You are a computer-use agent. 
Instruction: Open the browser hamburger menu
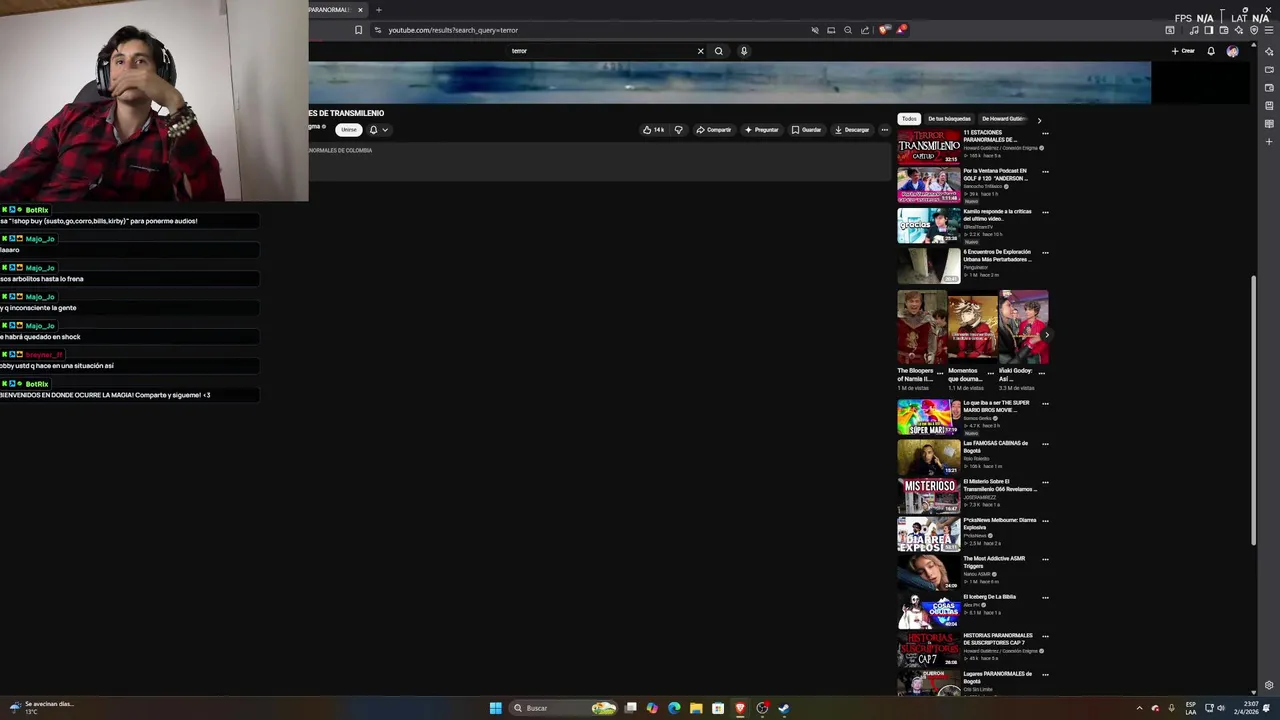[x=1268, y=30]
